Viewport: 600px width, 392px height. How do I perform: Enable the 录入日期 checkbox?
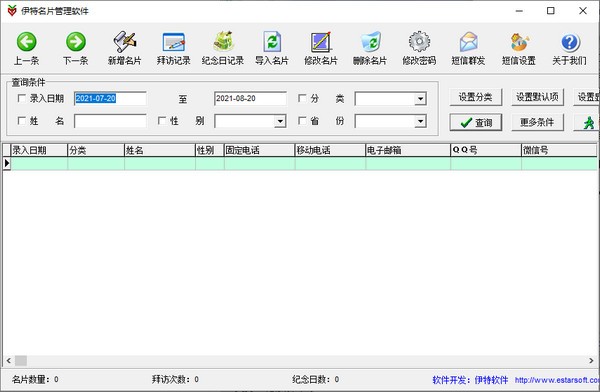click(x=22, y=98)
